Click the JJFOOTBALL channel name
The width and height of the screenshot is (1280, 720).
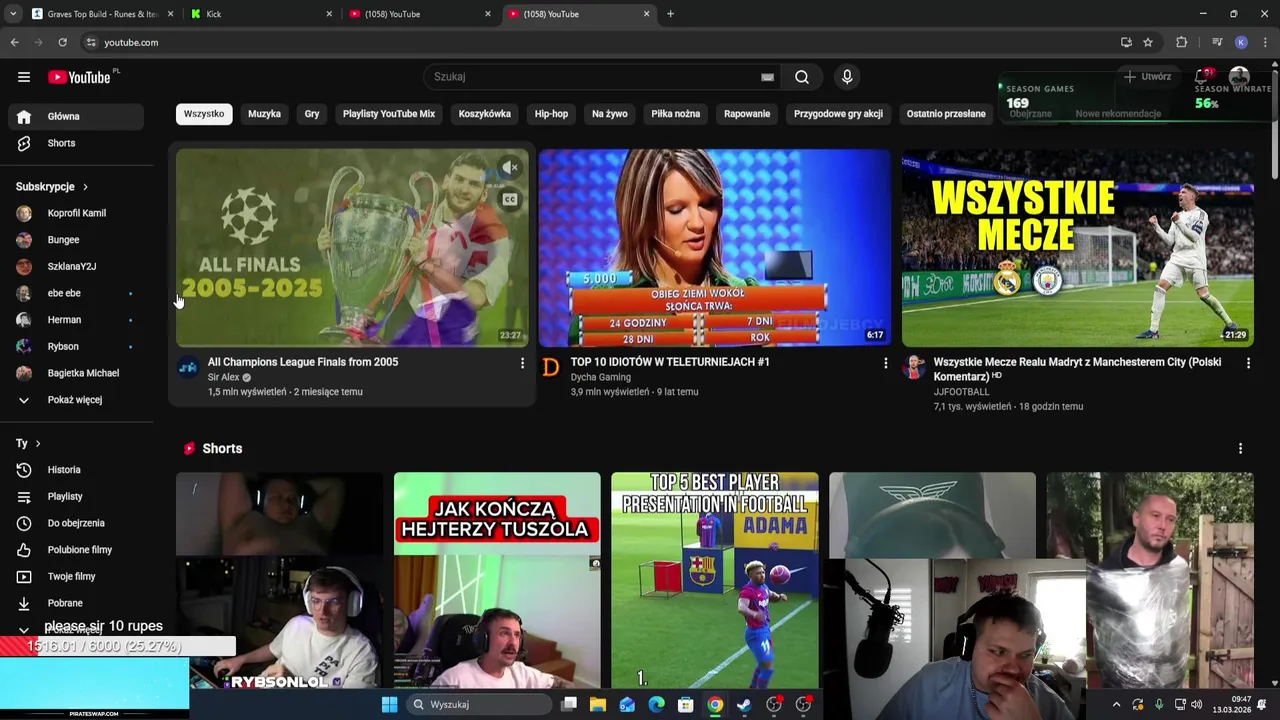[961, 392]
